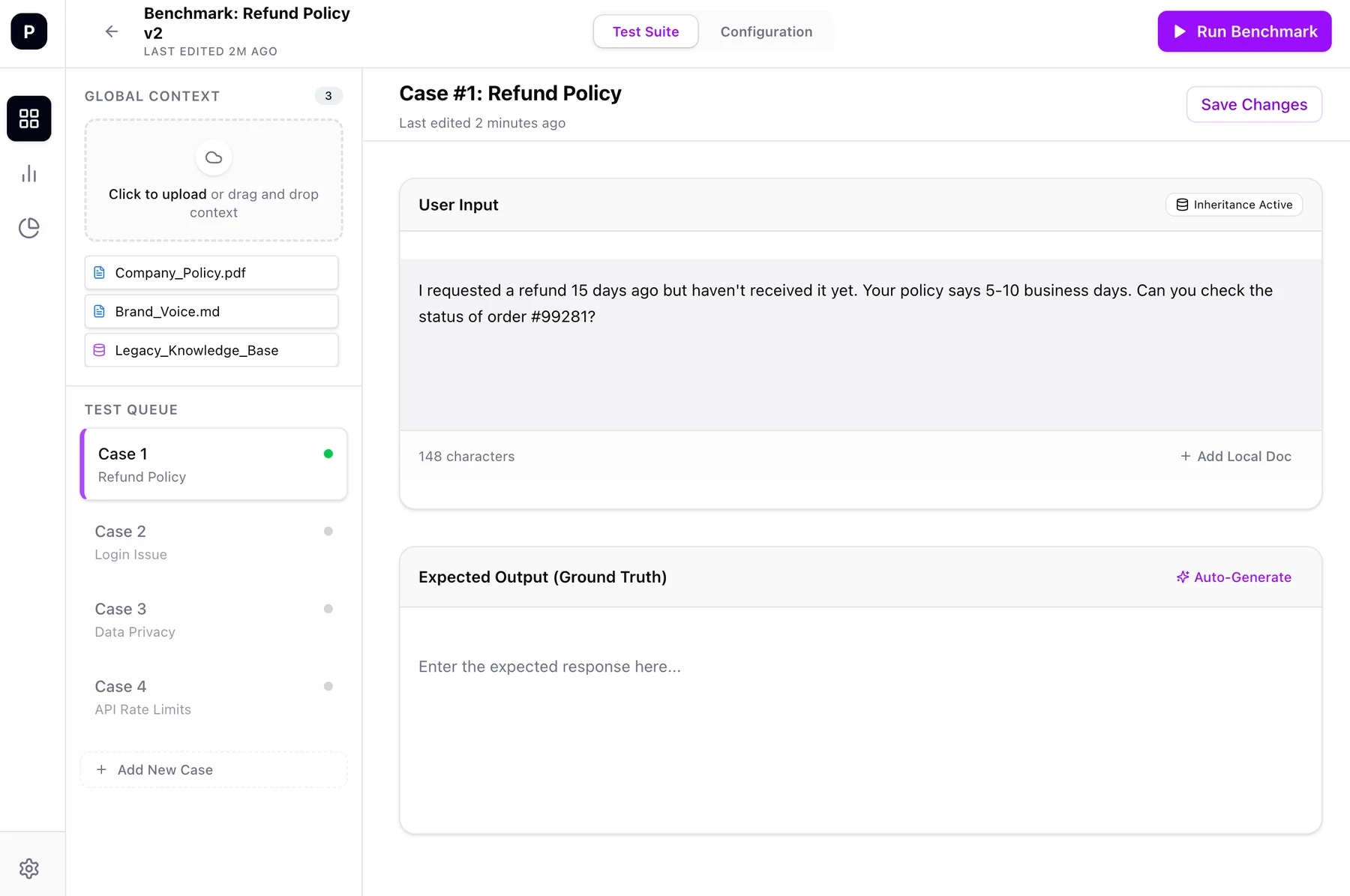Click the benchmark title Refund Policy v2
The height and width of the screenshot is (896, 1350).
(247, 23)
